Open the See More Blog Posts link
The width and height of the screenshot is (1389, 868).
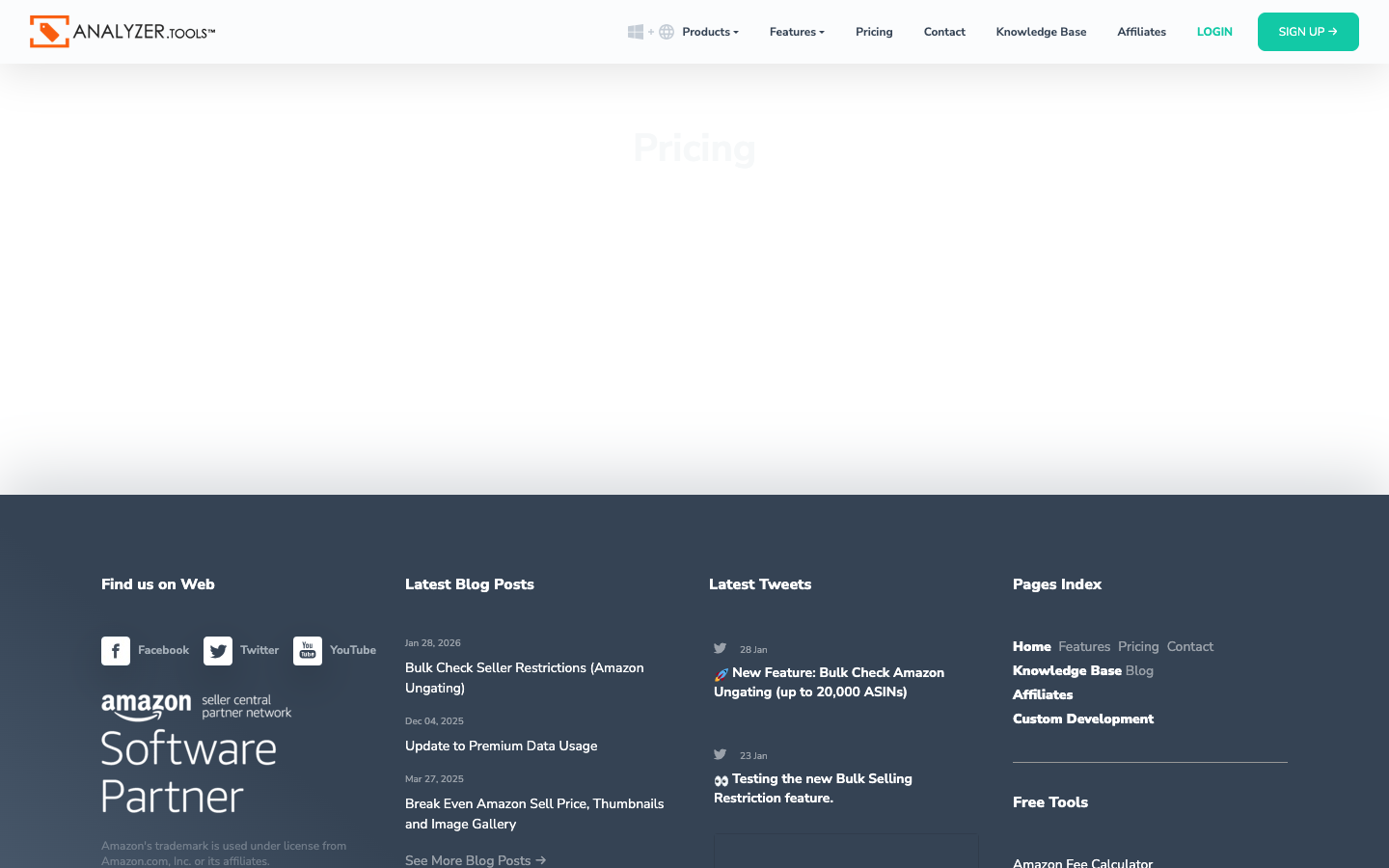coord(476,860)
